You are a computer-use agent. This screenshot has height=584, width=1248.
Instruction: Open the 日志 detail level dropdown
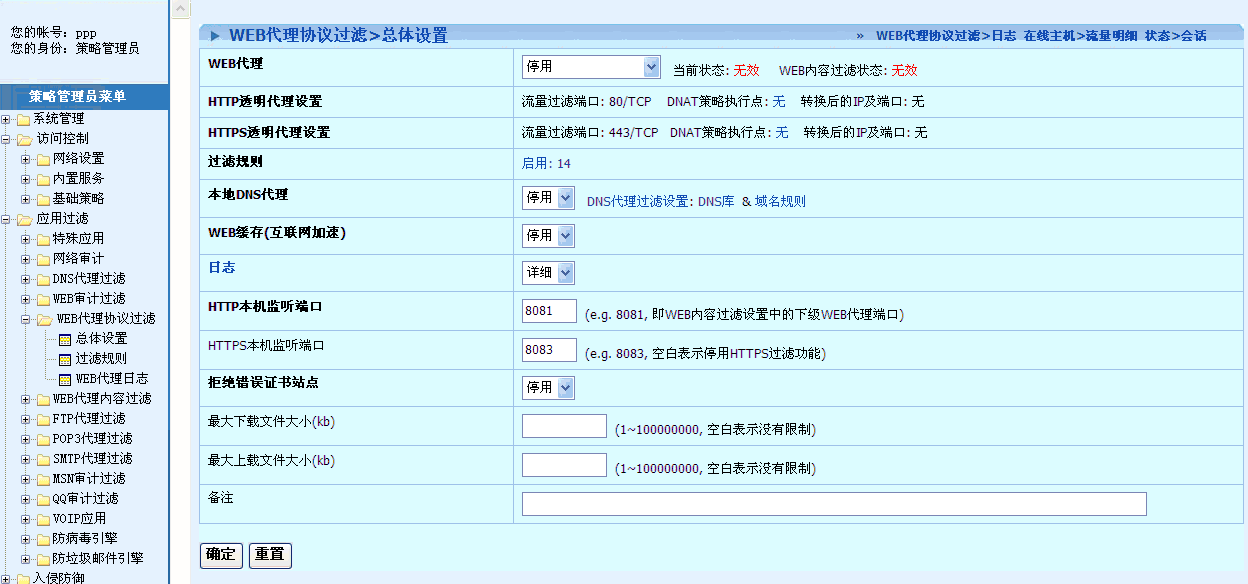(548, 273)
